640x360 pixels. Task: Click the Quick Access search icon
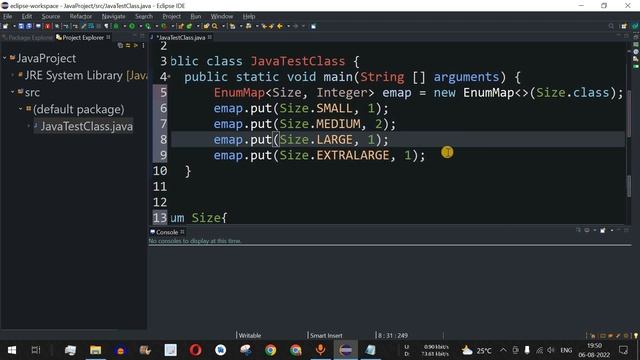pos(611,26)
